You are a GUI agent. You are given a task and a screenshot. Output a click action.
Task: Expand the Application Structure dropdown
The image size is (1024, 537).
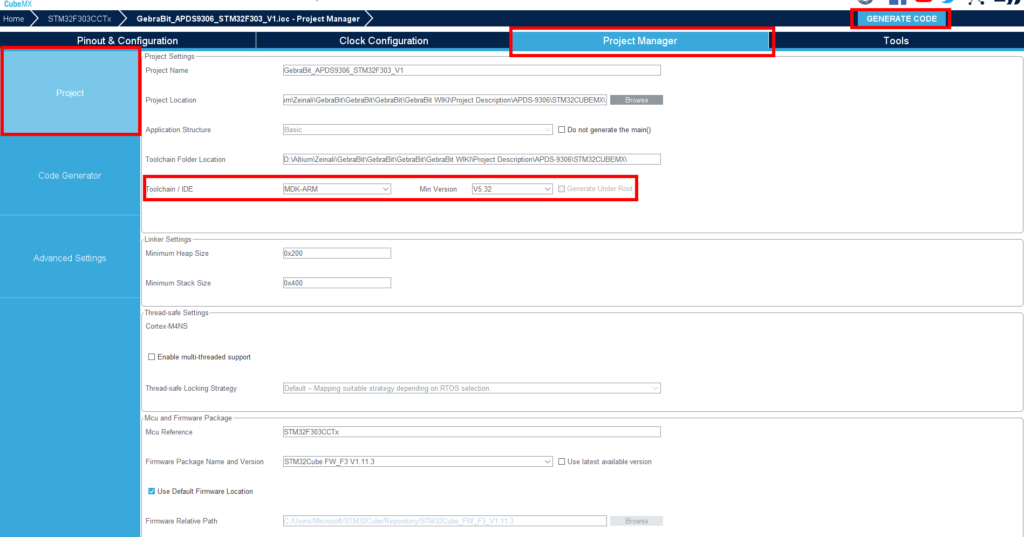point(417,129)
